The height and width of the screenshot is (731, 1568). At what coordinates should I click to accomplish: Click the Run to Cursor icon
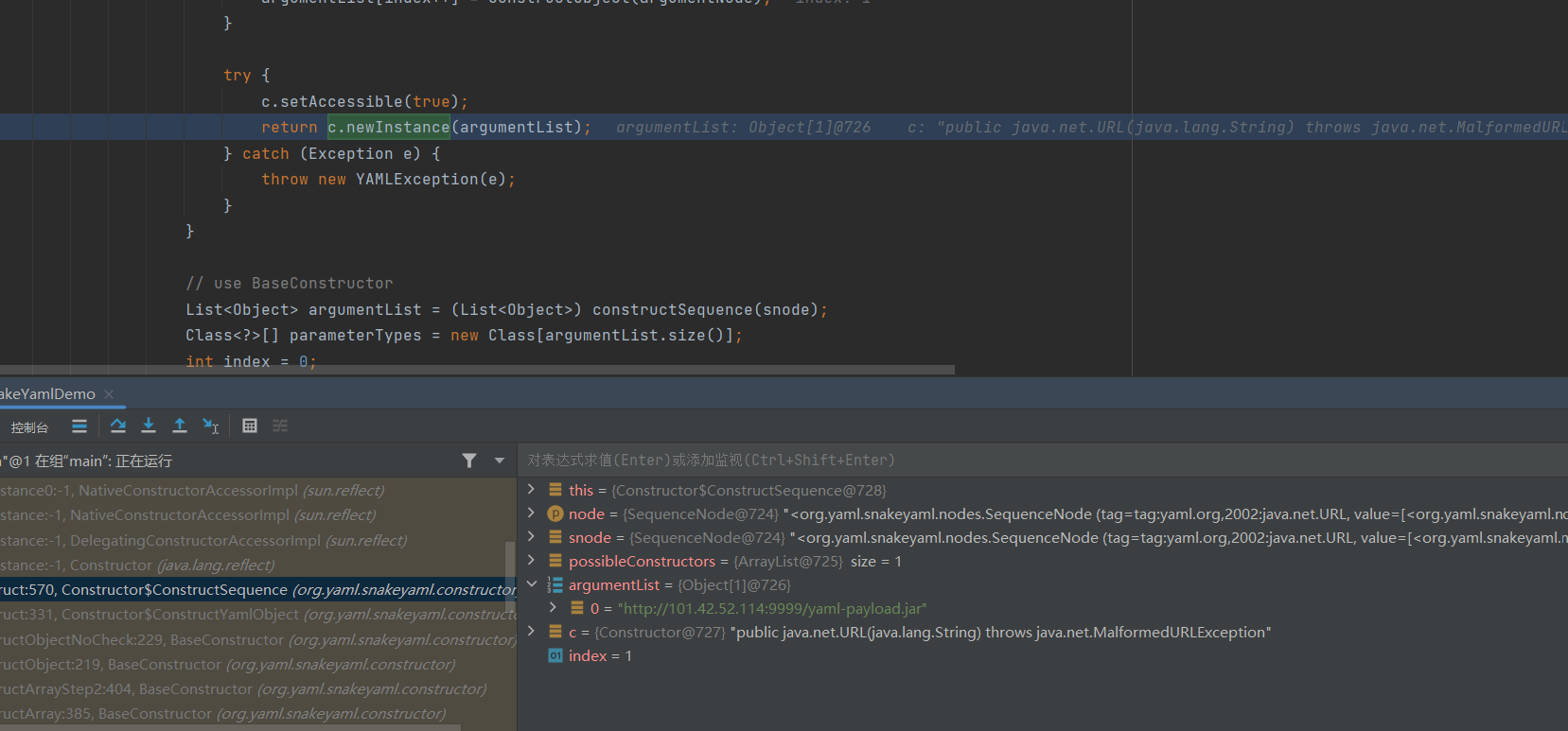click(x=211, y=426)
